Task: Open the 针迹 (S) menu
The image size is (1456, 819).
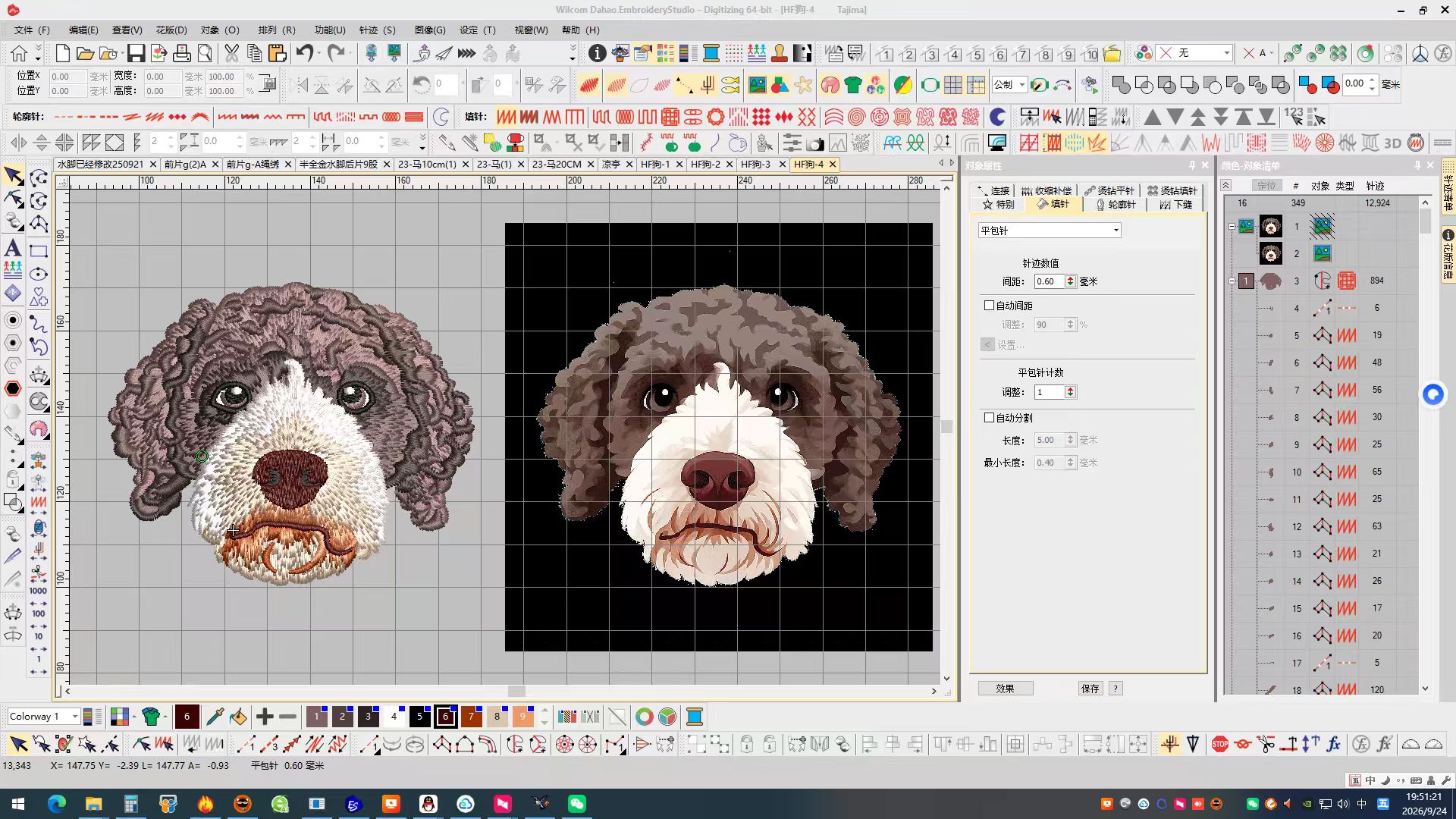Action: (378, 30)
